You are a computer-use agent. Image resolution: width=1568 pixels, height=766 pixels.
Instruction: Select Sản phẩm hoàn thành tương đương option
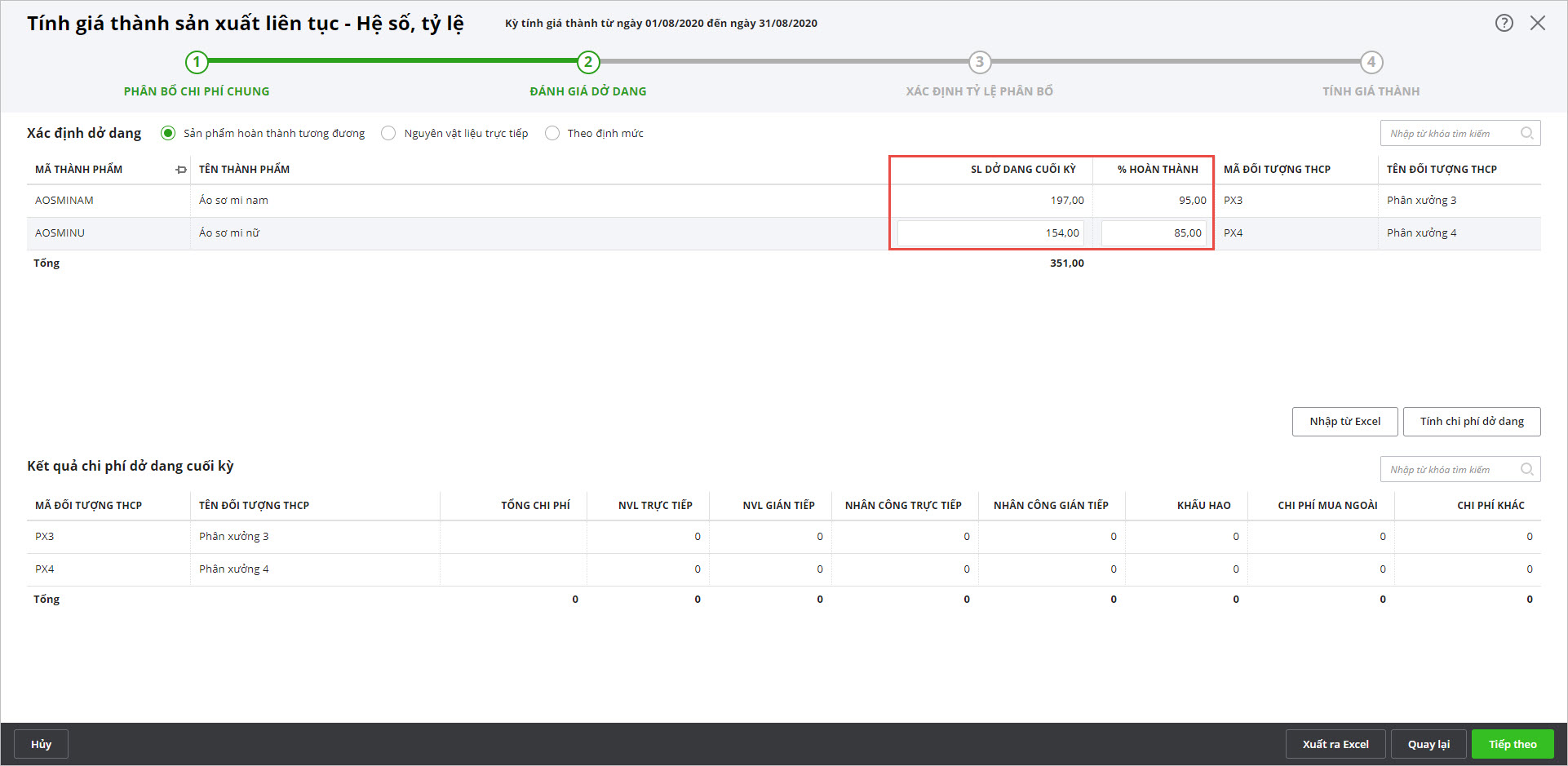tap(168, 133)
